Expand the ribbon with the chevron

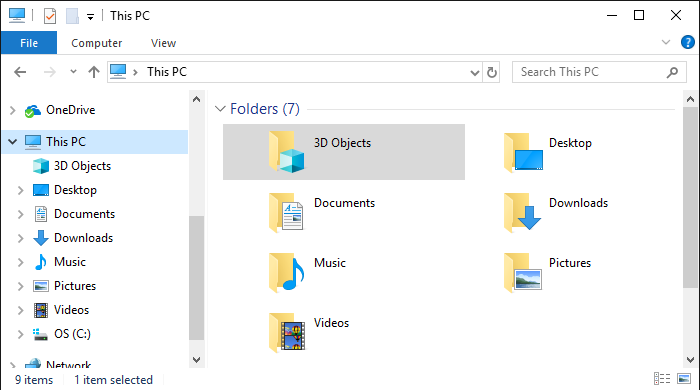pyautogui.click(x=666, y=42)
